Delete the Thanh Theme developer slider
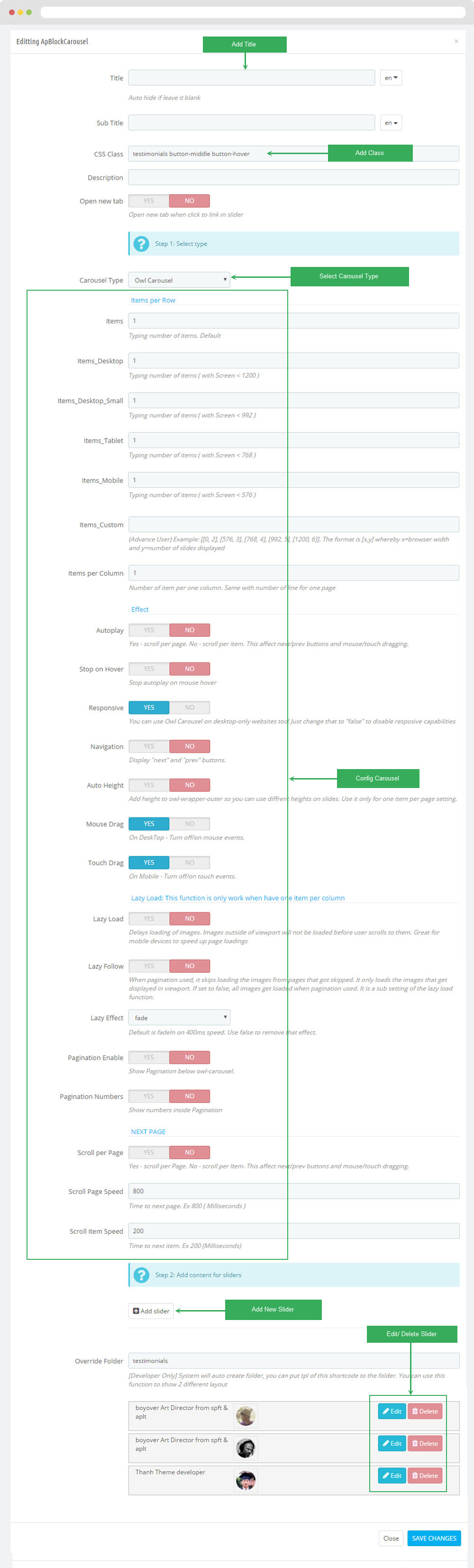The image size is (474, 1568). click(x=425, y=1476)
